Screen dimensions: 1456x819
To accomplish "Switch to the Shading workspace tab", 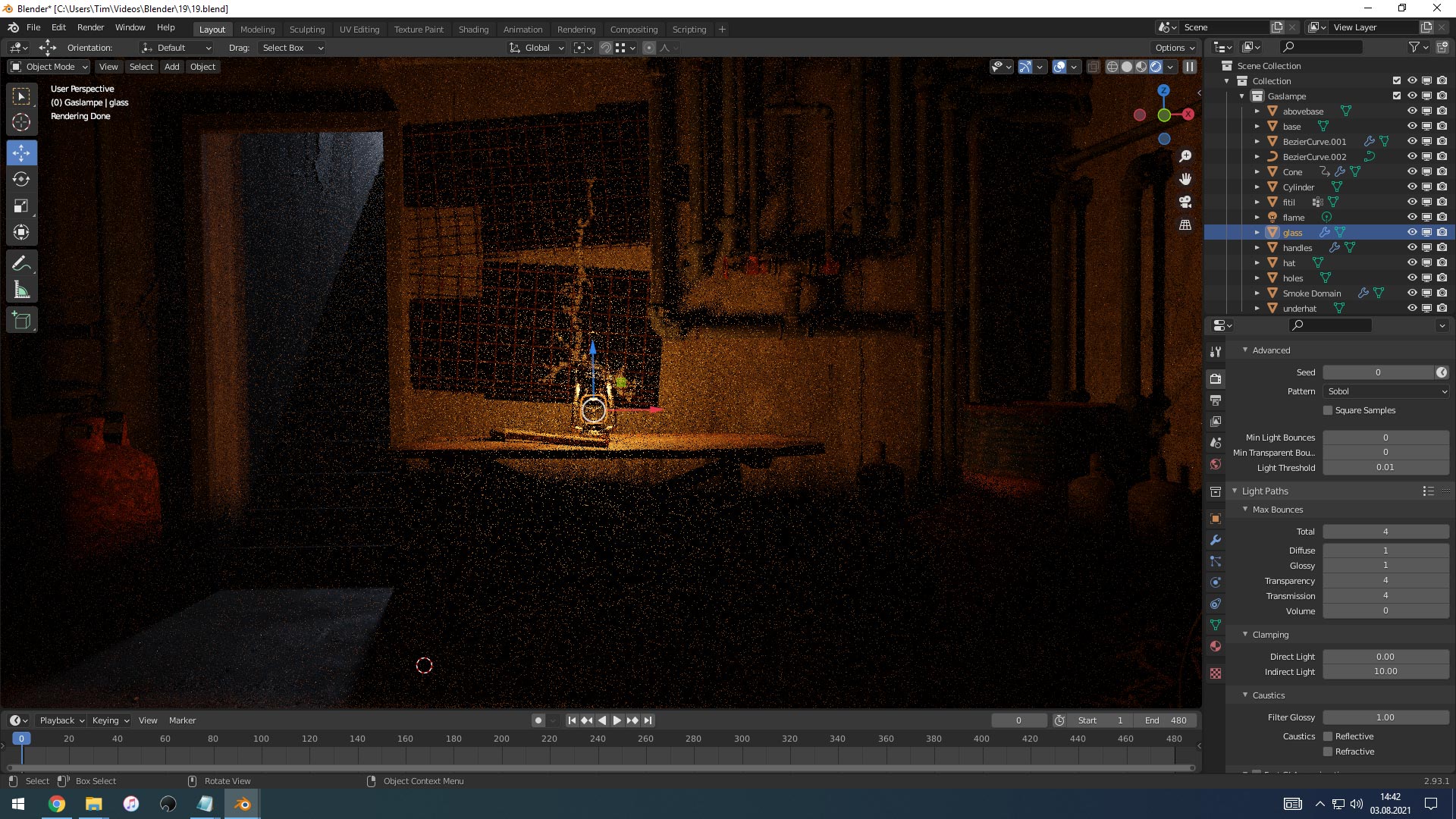I will pos(473,30).
